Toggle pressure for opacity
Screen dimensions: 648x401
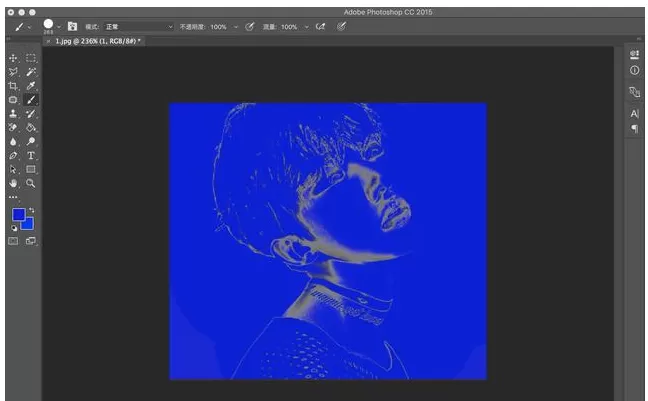tap(249, 27)
